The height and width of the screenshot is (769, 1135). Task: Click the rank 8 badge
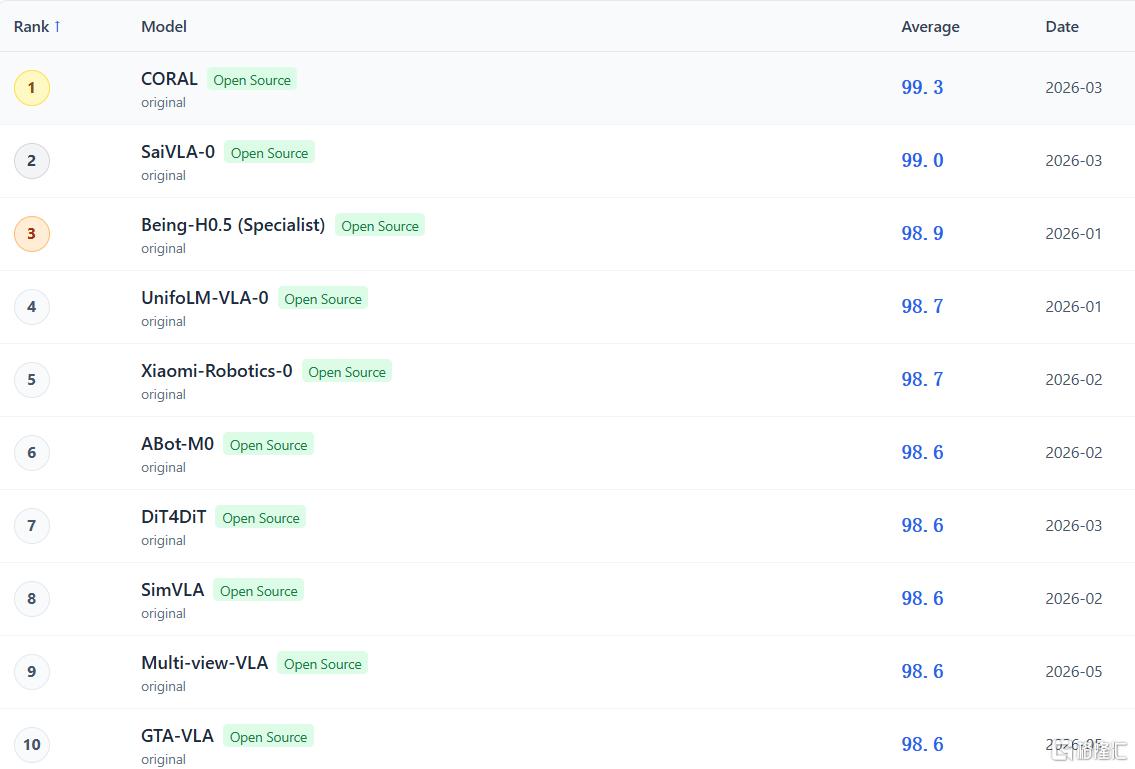[32, 599]
